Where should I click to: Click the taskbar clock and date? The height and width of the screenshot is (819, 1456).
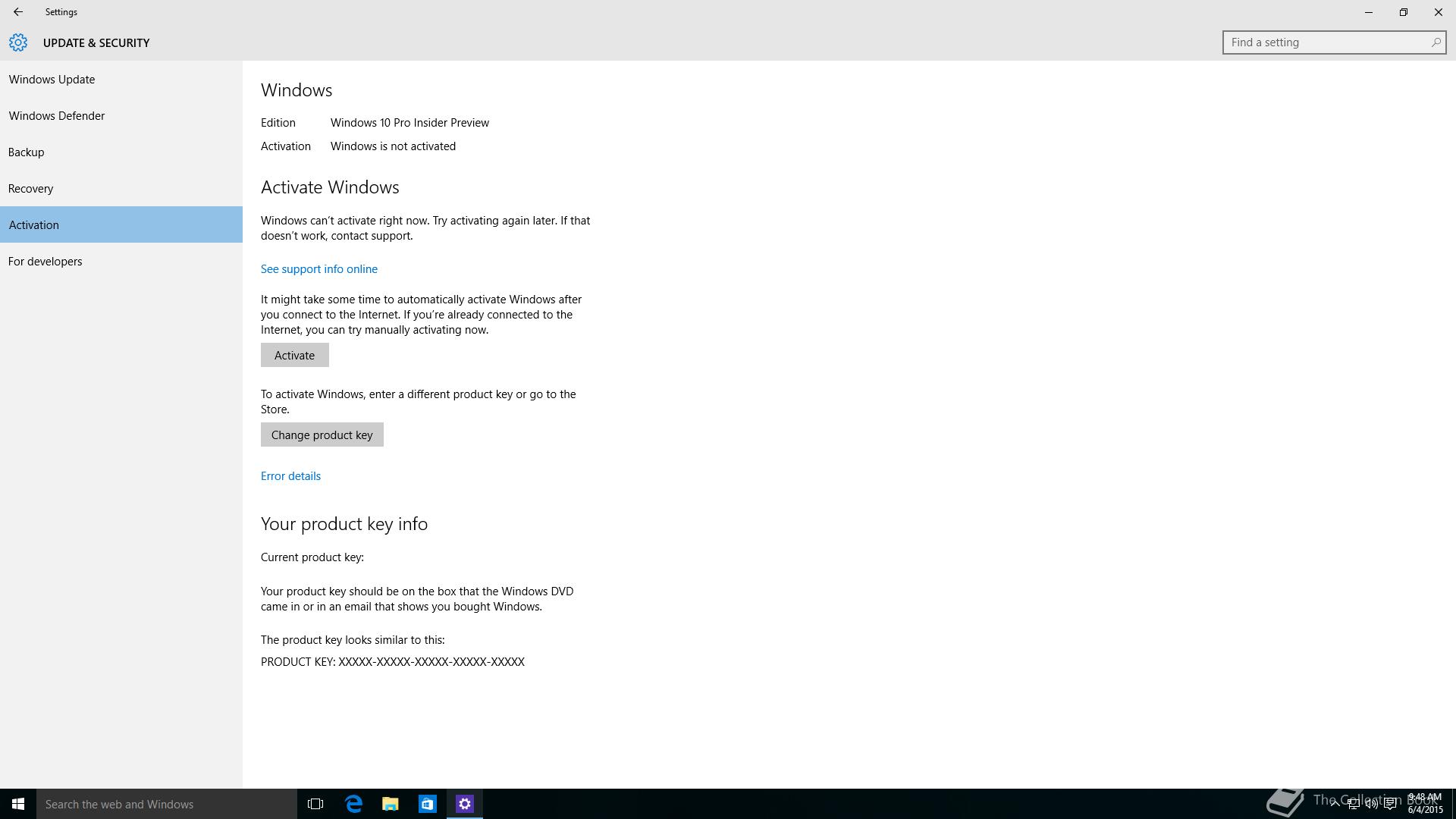click(1425, 804)
